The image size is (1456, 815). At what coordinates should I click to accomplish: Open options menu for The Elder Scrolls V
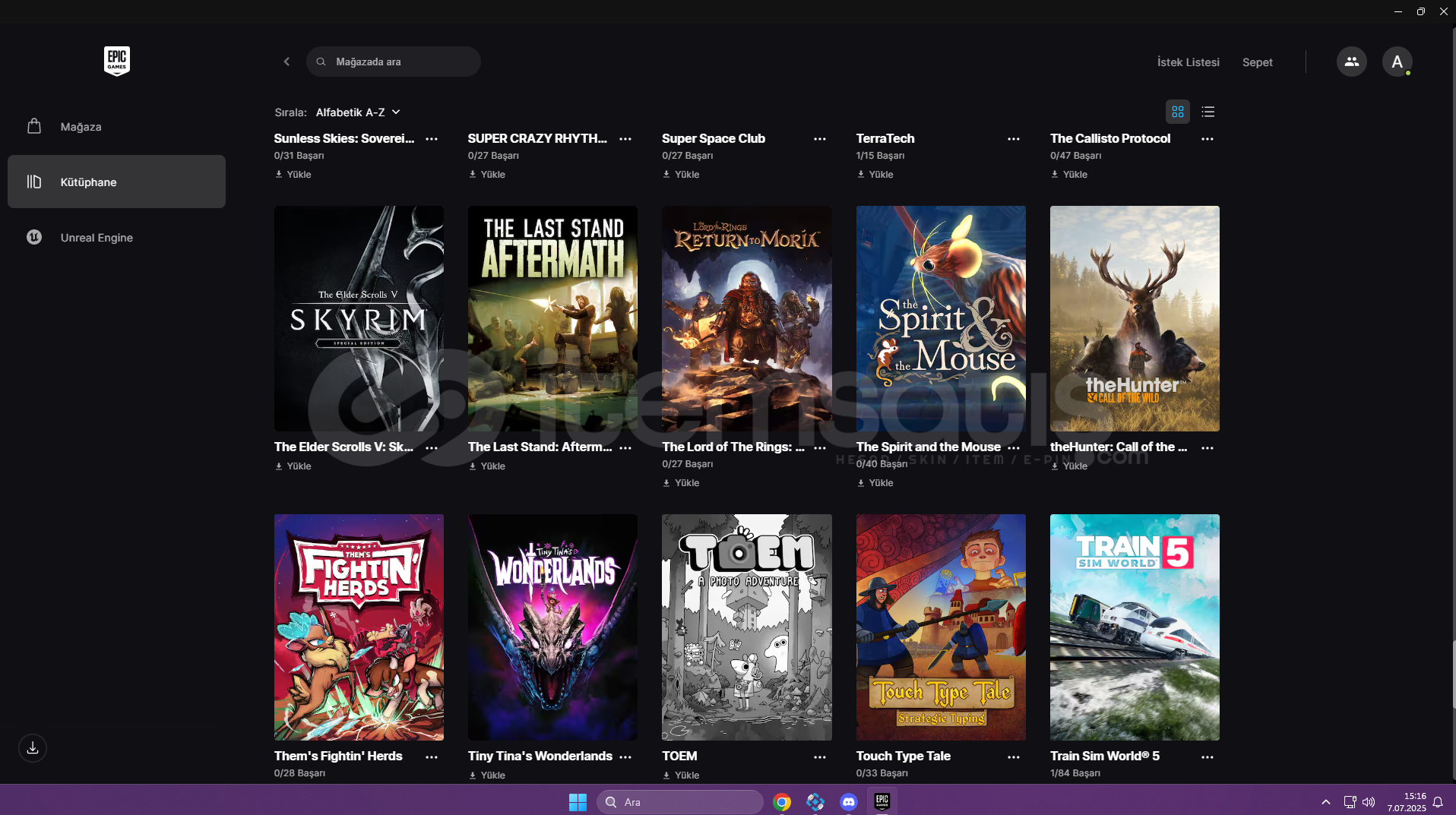(432, 448)
